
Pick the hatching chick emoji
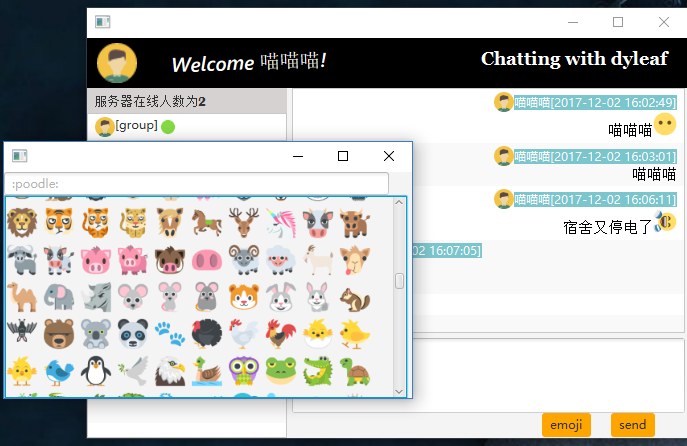click(318, 334)
